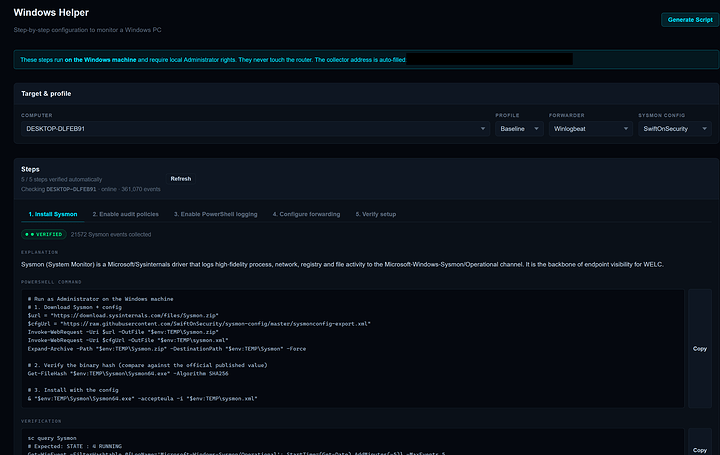720x455 pixels.
Task: Click the Windows Helper page title
Action: (x=51, y=12)
